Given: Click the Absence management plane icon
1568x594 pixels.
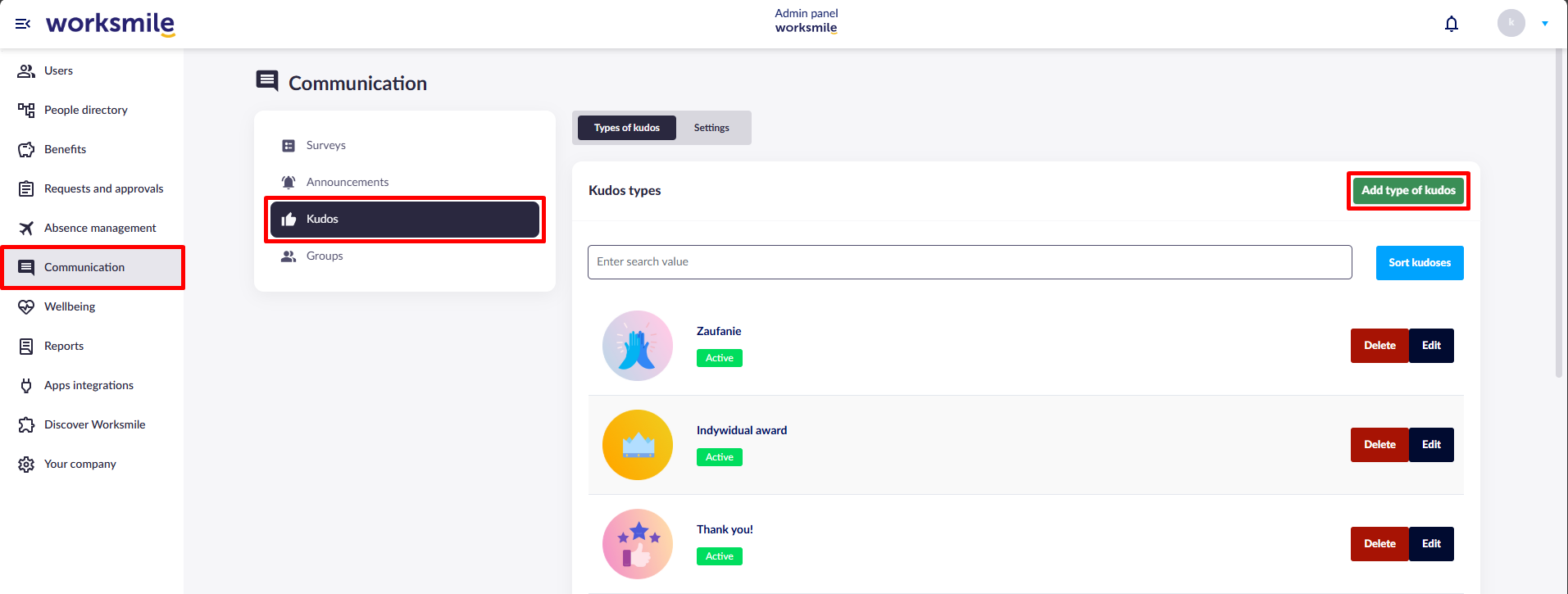Looking at the screenshot, I should pos(26,228).
